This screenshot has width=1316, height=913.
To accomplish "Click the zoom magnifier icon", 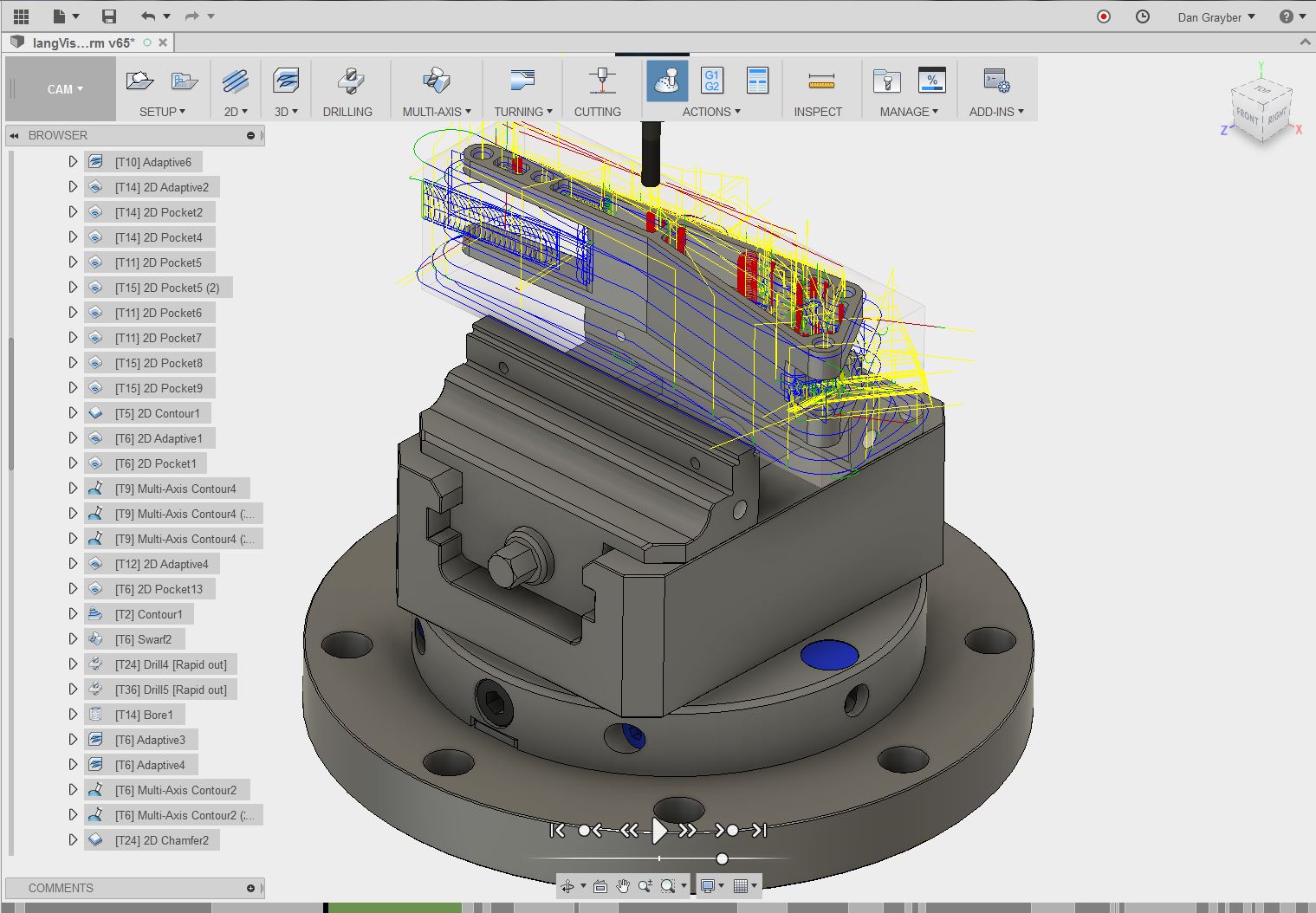I will (645, 886).
